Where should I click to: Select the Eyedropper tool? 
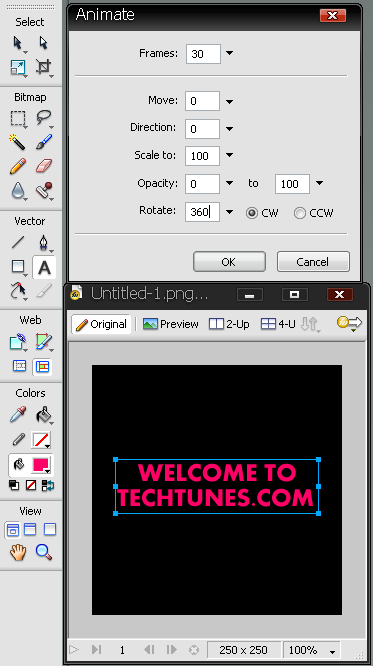point(17,415)
